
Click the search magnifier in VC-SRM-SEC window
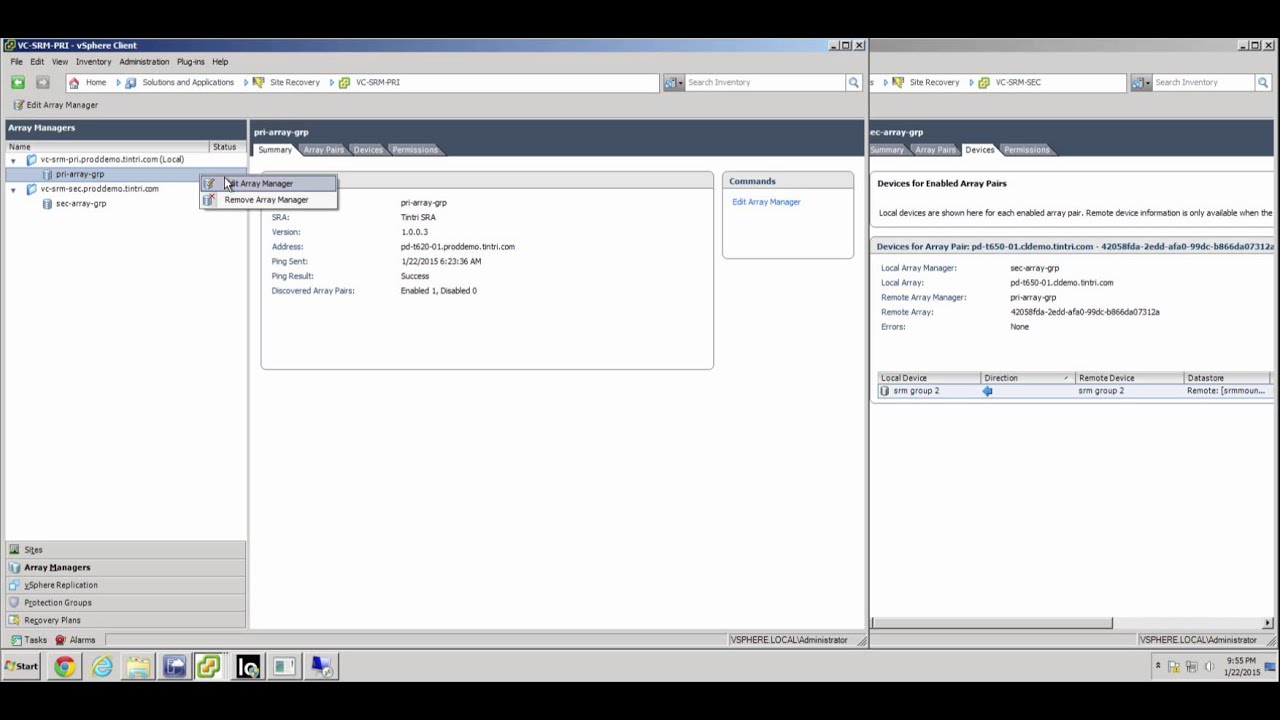click(1263, 83)
